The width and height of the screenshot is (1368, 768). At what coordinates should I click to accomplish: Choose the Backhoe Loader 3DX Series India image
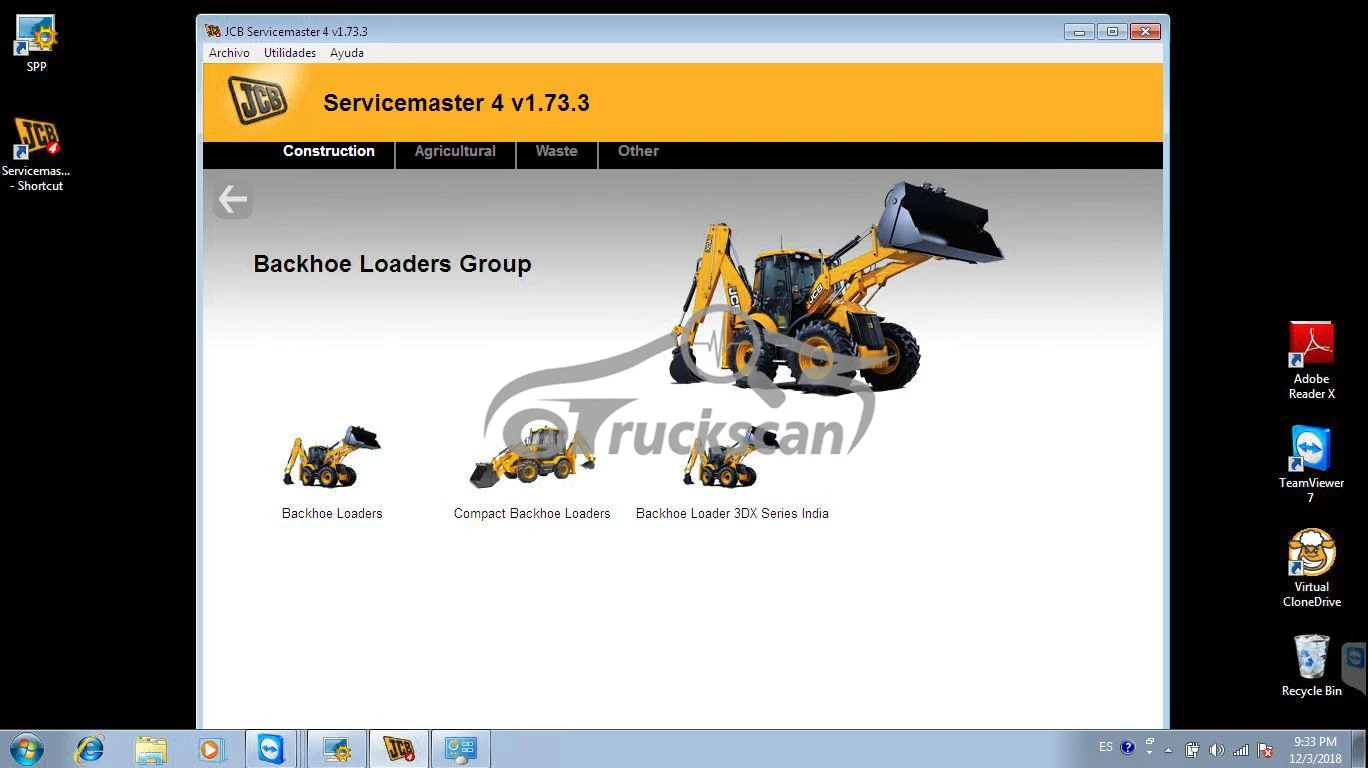(732, 457)
